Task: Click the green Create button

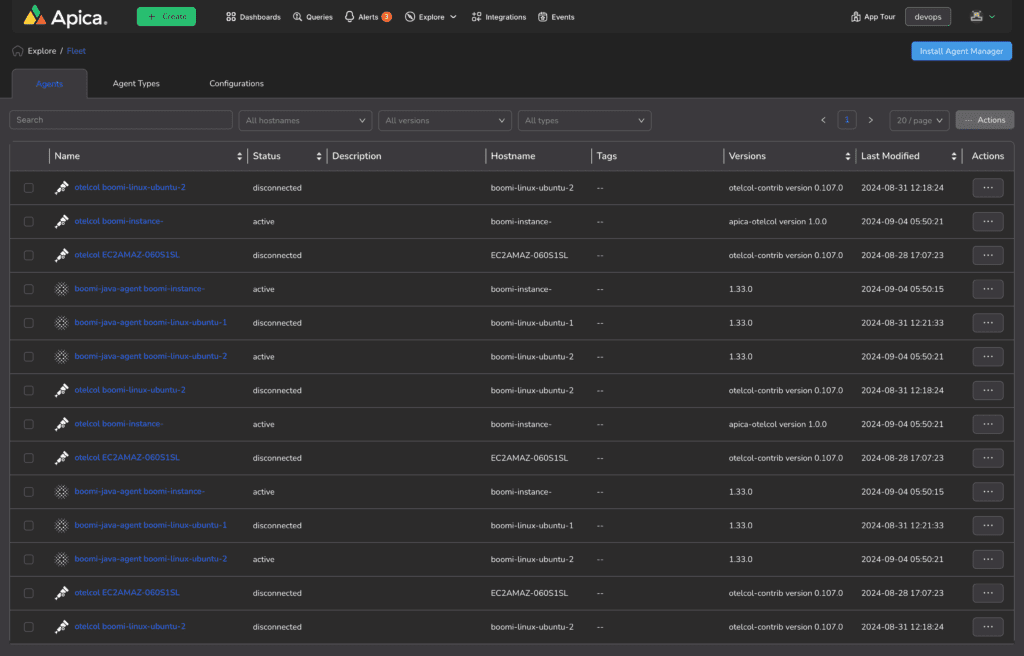Action: pyautogui.click(x=166, y=17)
